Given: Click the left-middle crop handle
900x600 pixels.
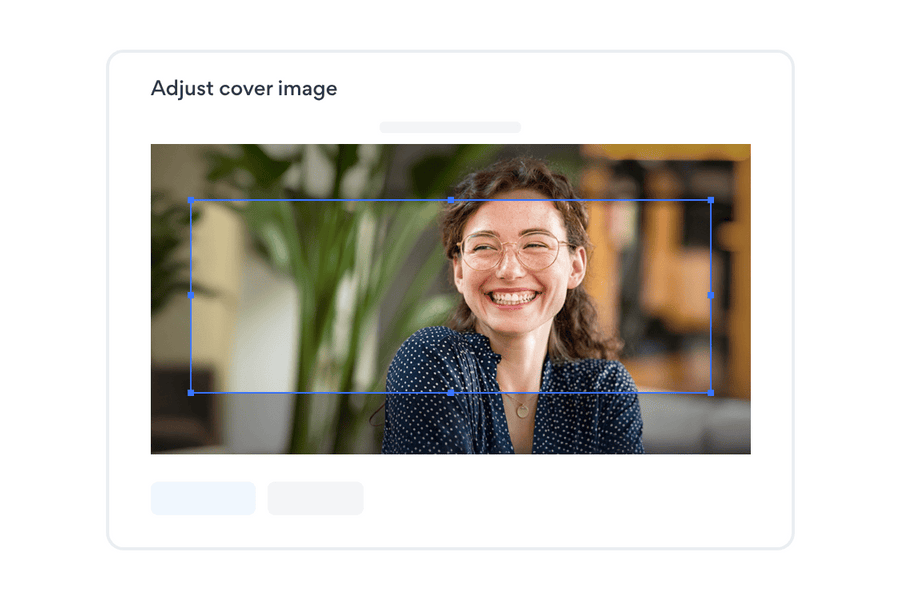Looking at the screenshot, I should [191, 295].
